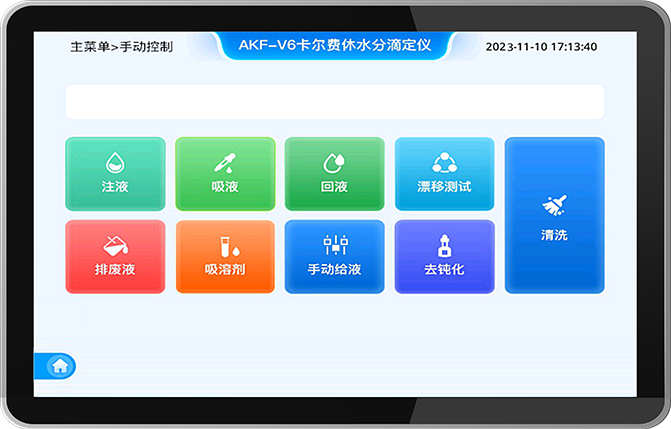Select the 排废液 label

point(115,270)
